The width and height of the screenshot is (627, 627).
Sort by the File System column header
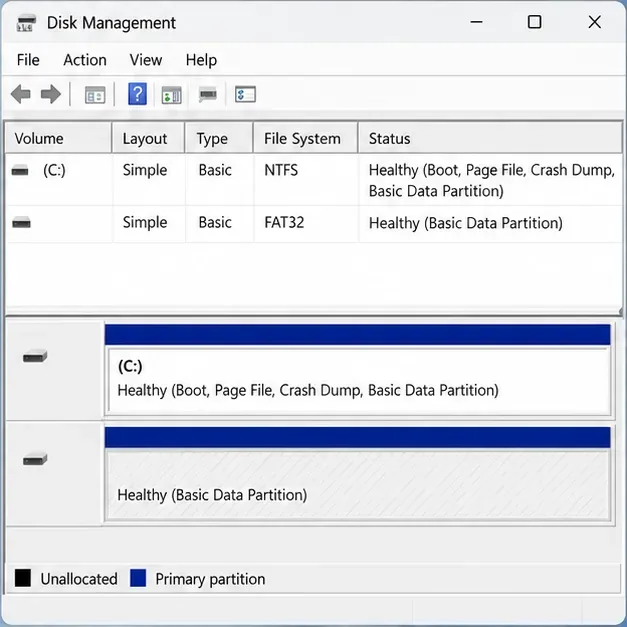coord(306,138)
